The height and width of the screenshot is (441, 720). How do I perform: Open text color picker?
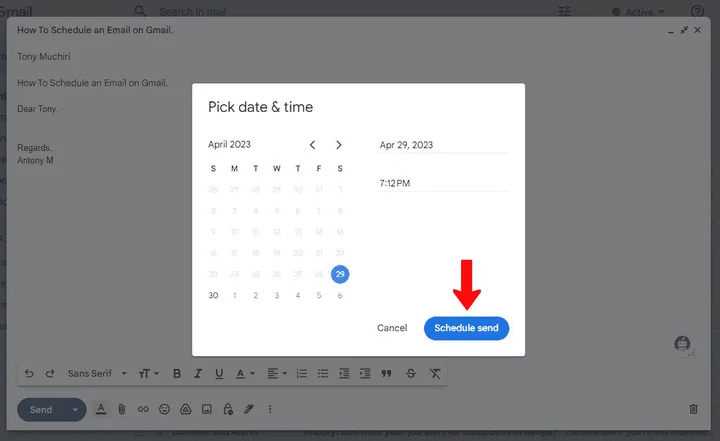[x=243, y=374]
